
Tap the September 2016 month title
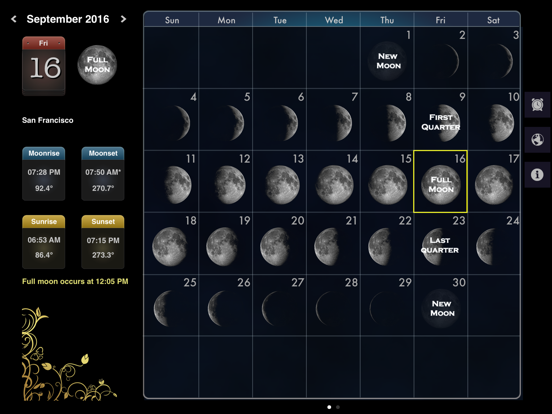(68, 19)
